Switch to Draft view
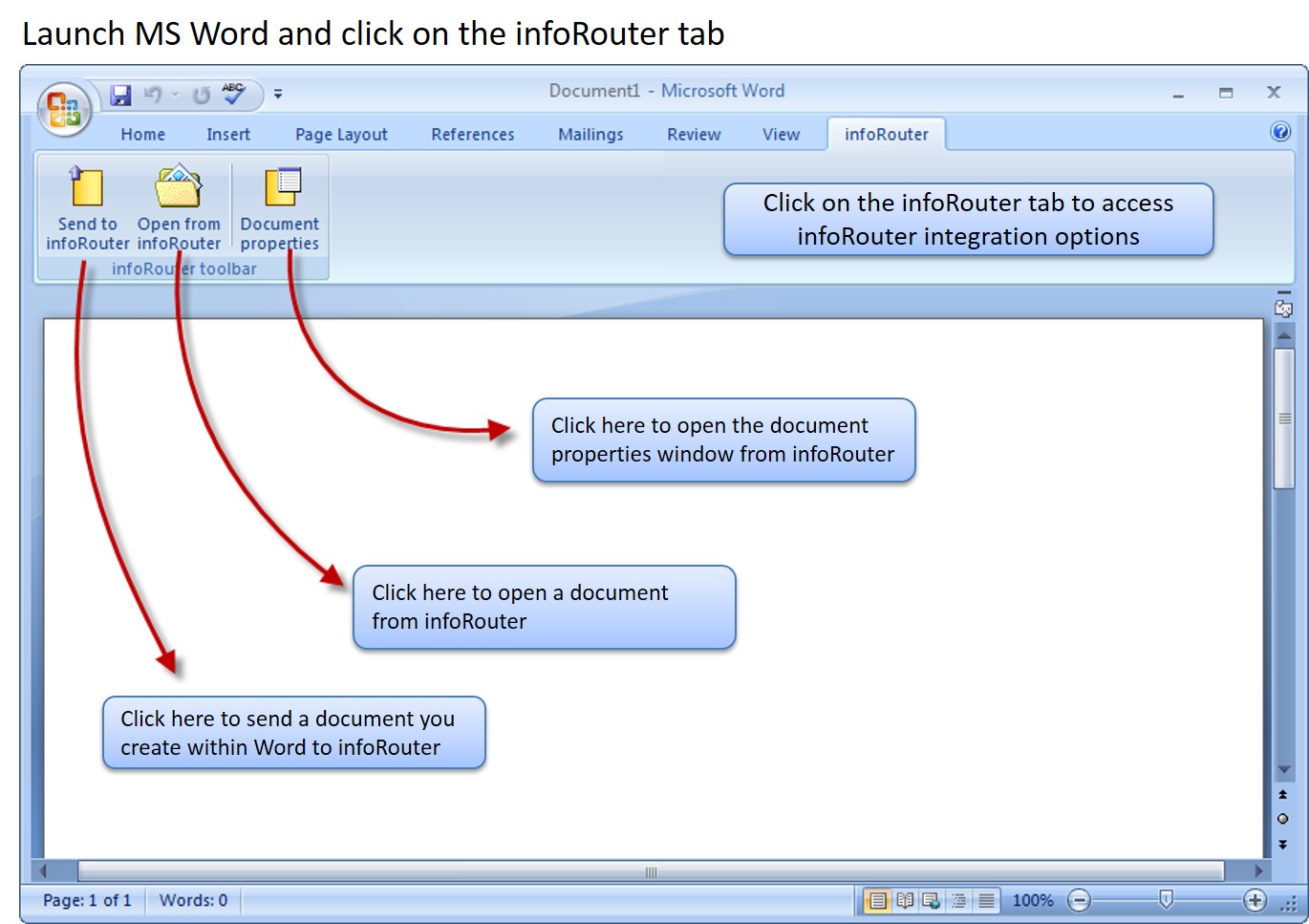 [986, 900]
